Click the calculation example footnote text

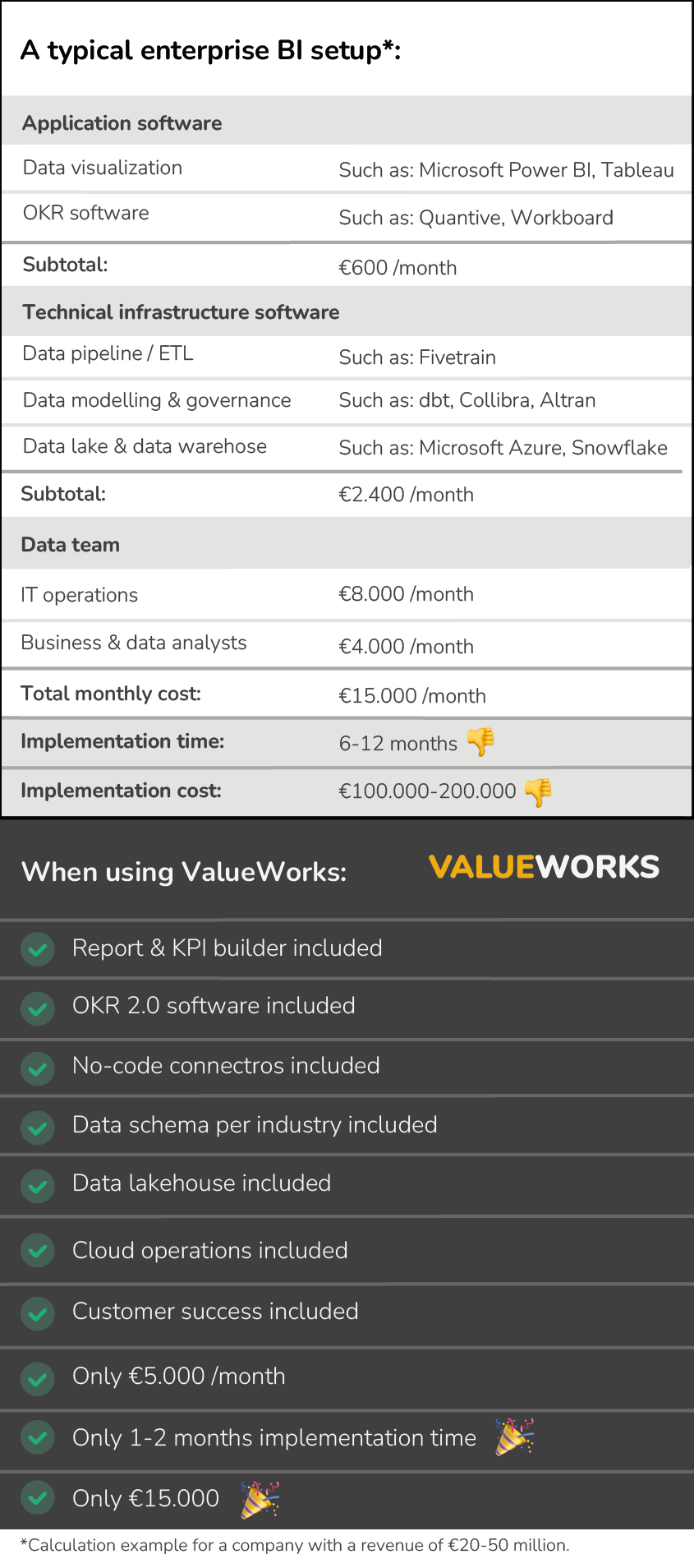295,1545
